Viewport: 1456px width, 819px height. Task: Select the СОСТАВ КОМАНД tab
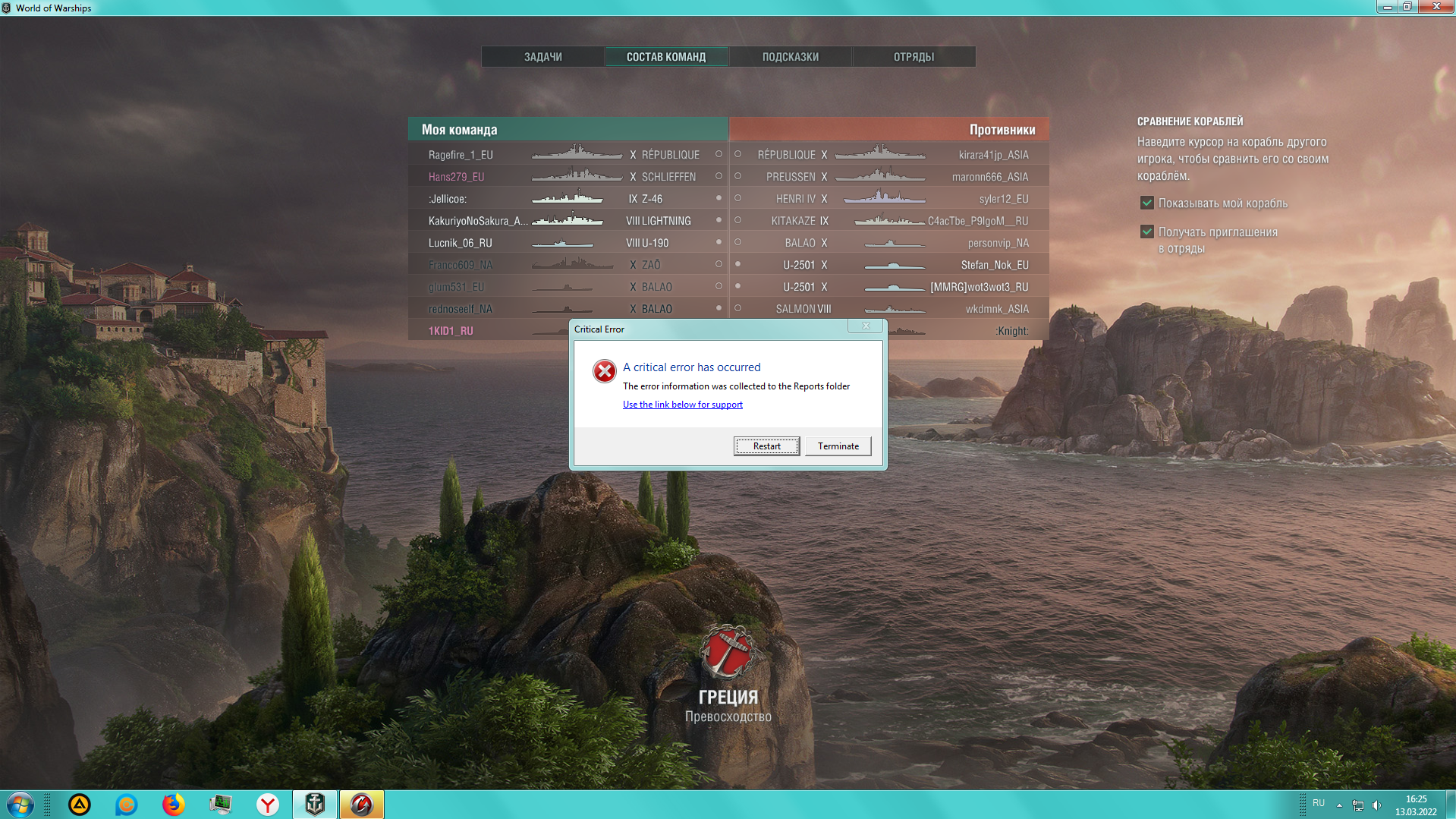point(666,57)
